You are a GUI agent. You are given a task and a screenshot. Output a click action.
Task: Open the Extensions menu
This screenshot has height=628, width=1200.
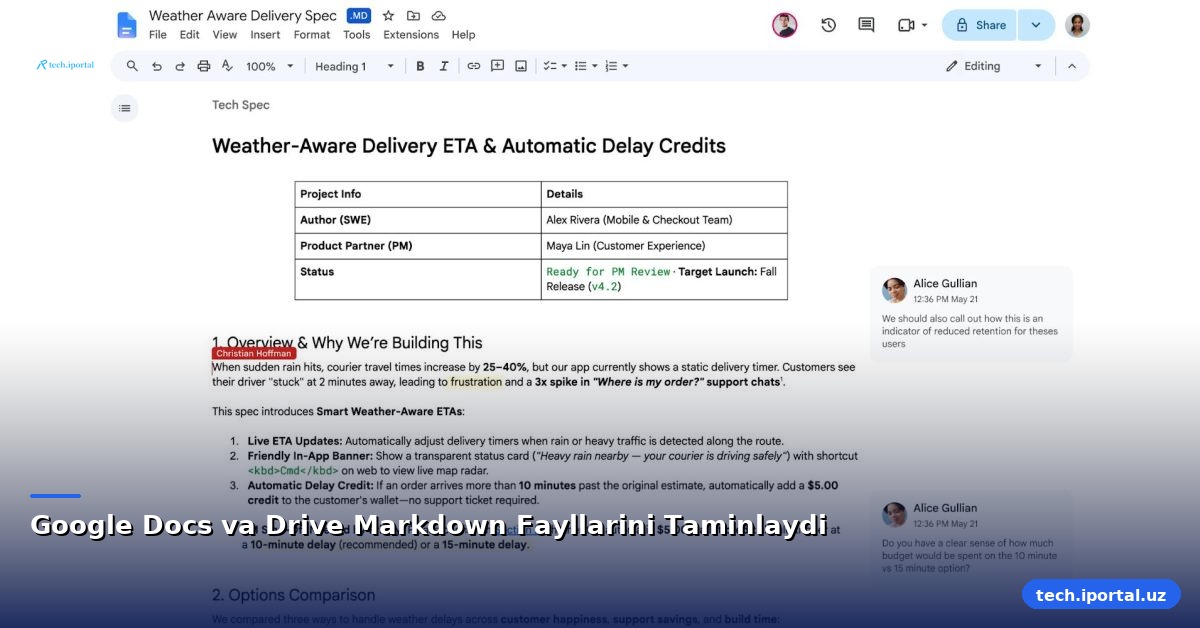tap(411, 34)
